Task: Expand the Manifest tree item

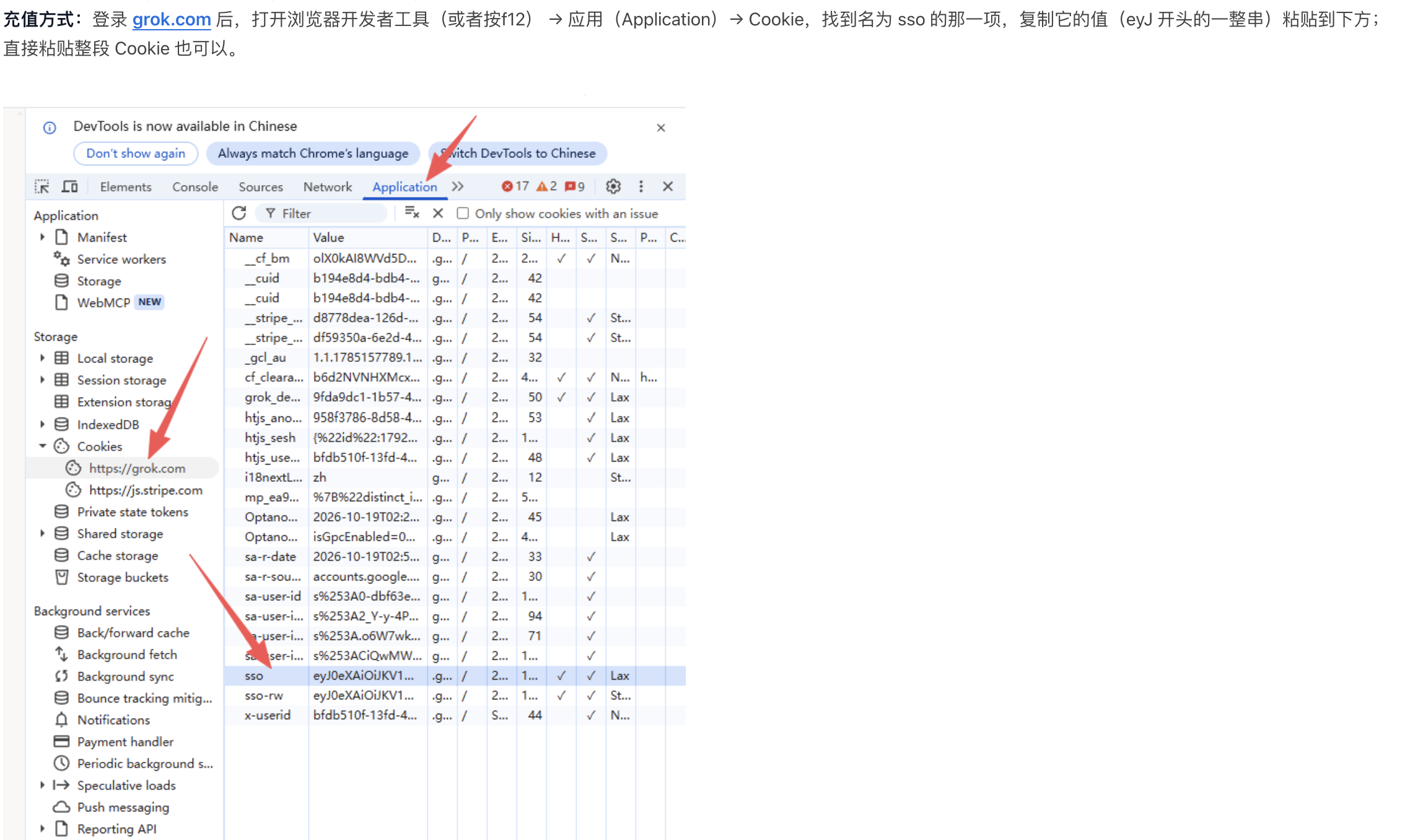Action: tap(42, 237)
